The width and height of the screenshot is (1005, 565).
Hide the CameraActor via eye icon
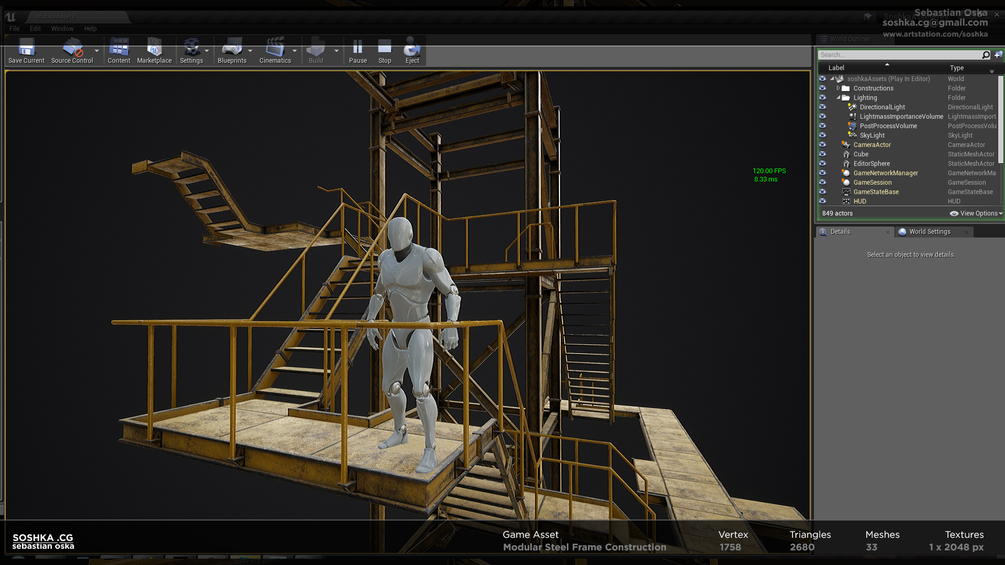coord(822,145)
